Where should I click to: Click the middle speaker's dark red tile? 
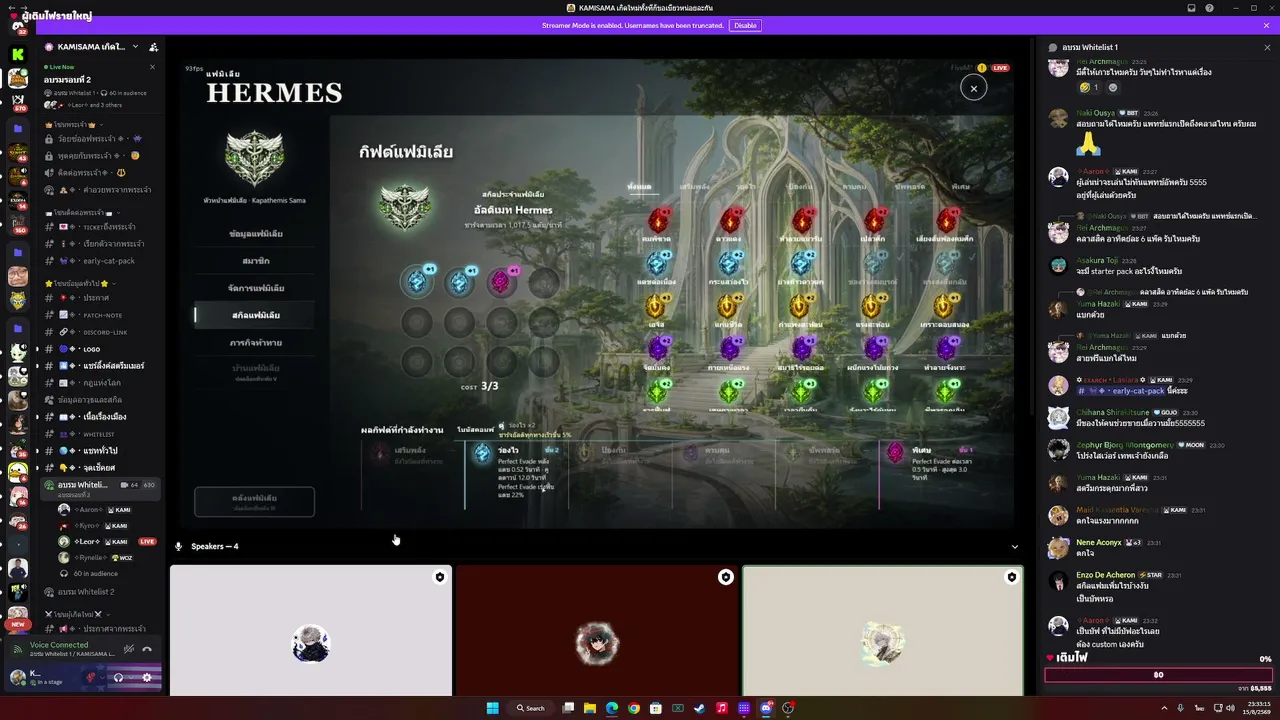tap(597, 630)
